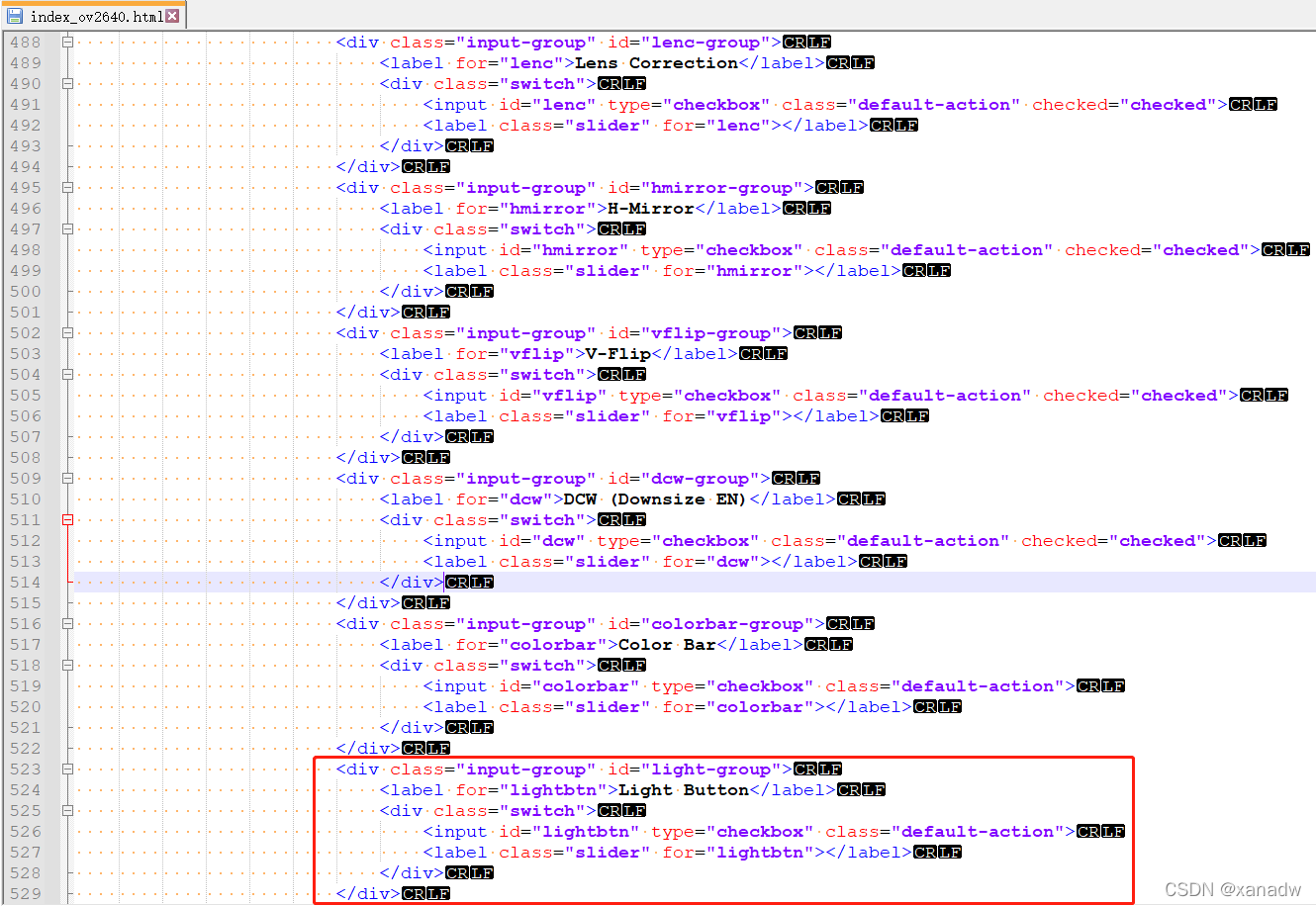Collapse the colorbar-group div at line 516
The height and width of the screenshot is (906, 1316).
(x=67, y=624)
